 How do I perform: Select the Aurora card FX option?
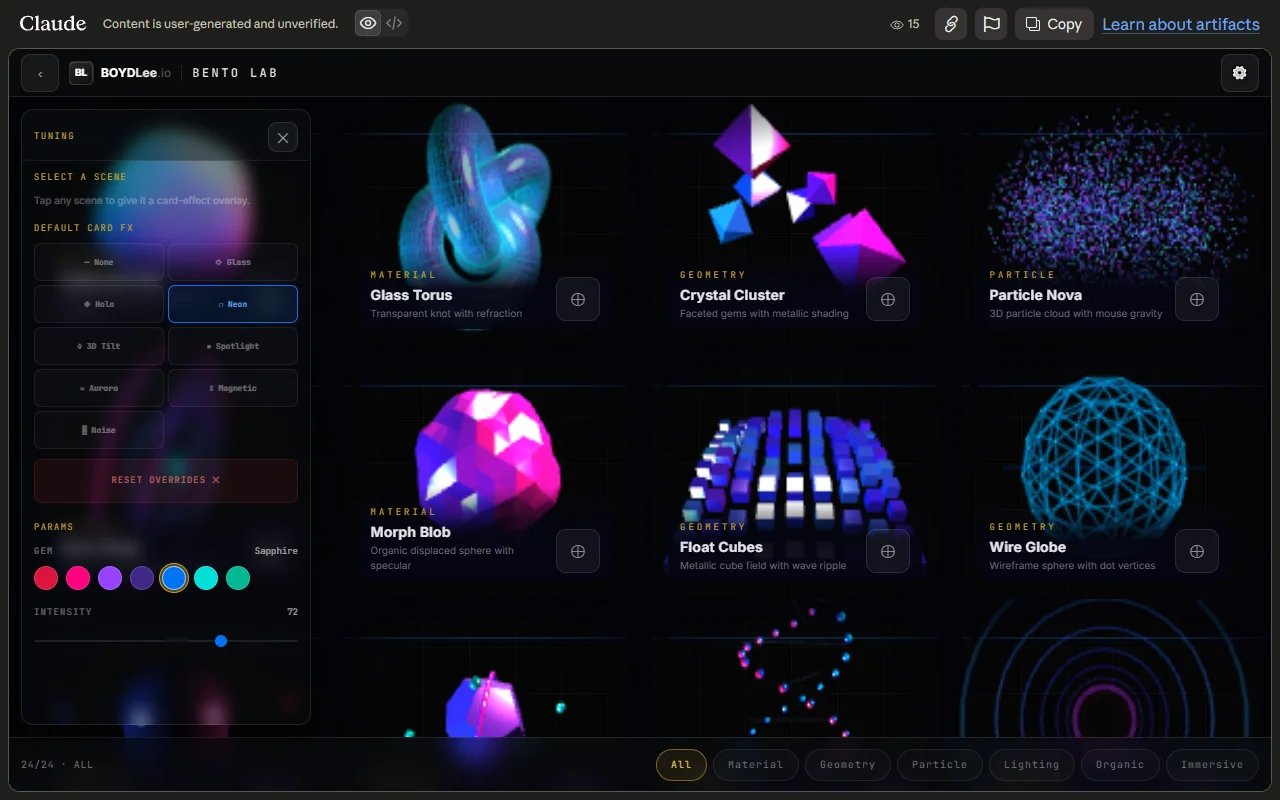pyautogui.click(x=99, y=388)
